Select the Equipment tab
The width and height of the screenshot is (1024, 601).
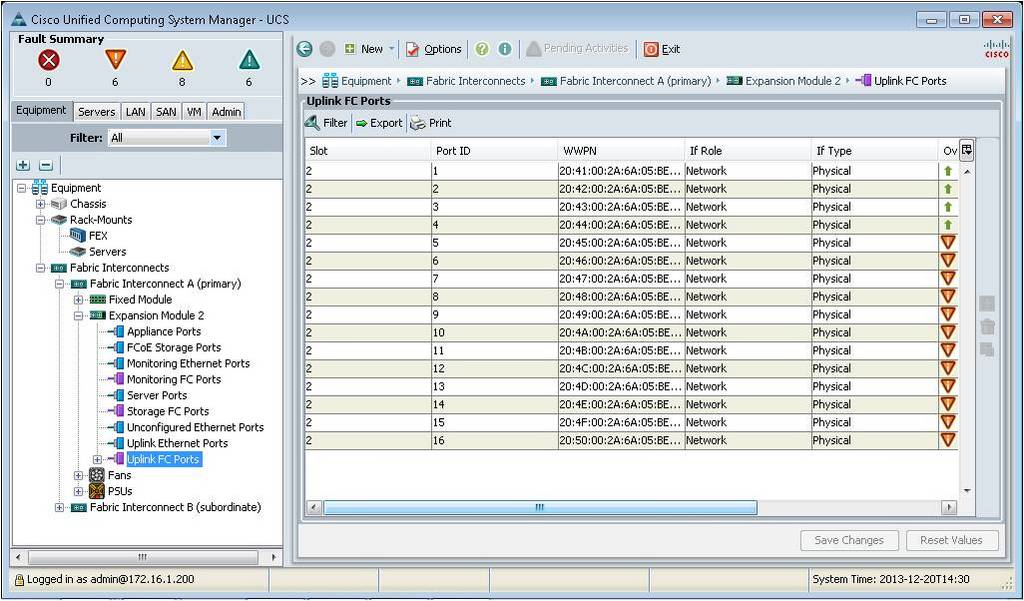41,110
